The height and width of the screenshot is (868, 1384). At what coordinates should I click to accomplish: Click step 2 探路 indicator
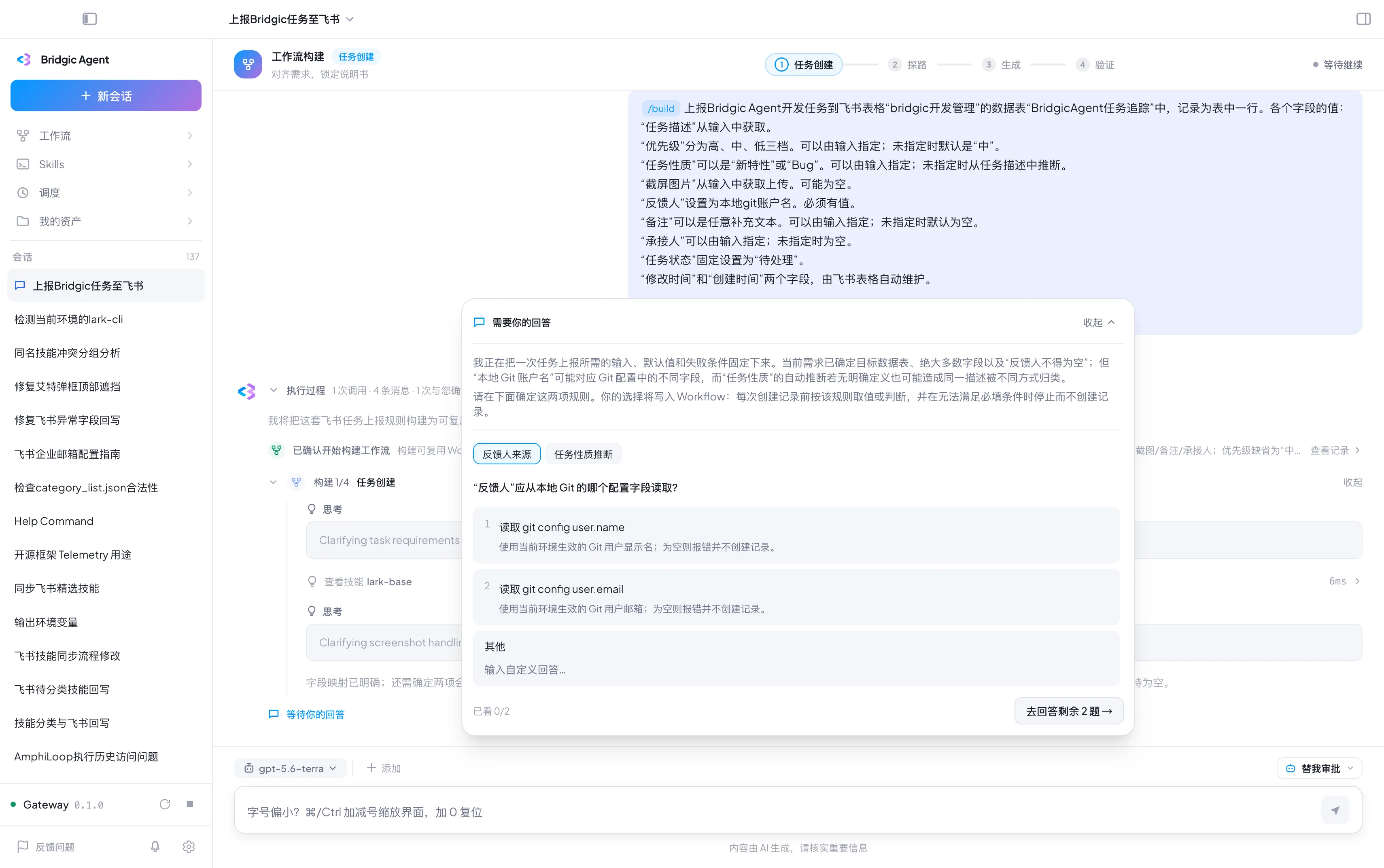point(907,64)
